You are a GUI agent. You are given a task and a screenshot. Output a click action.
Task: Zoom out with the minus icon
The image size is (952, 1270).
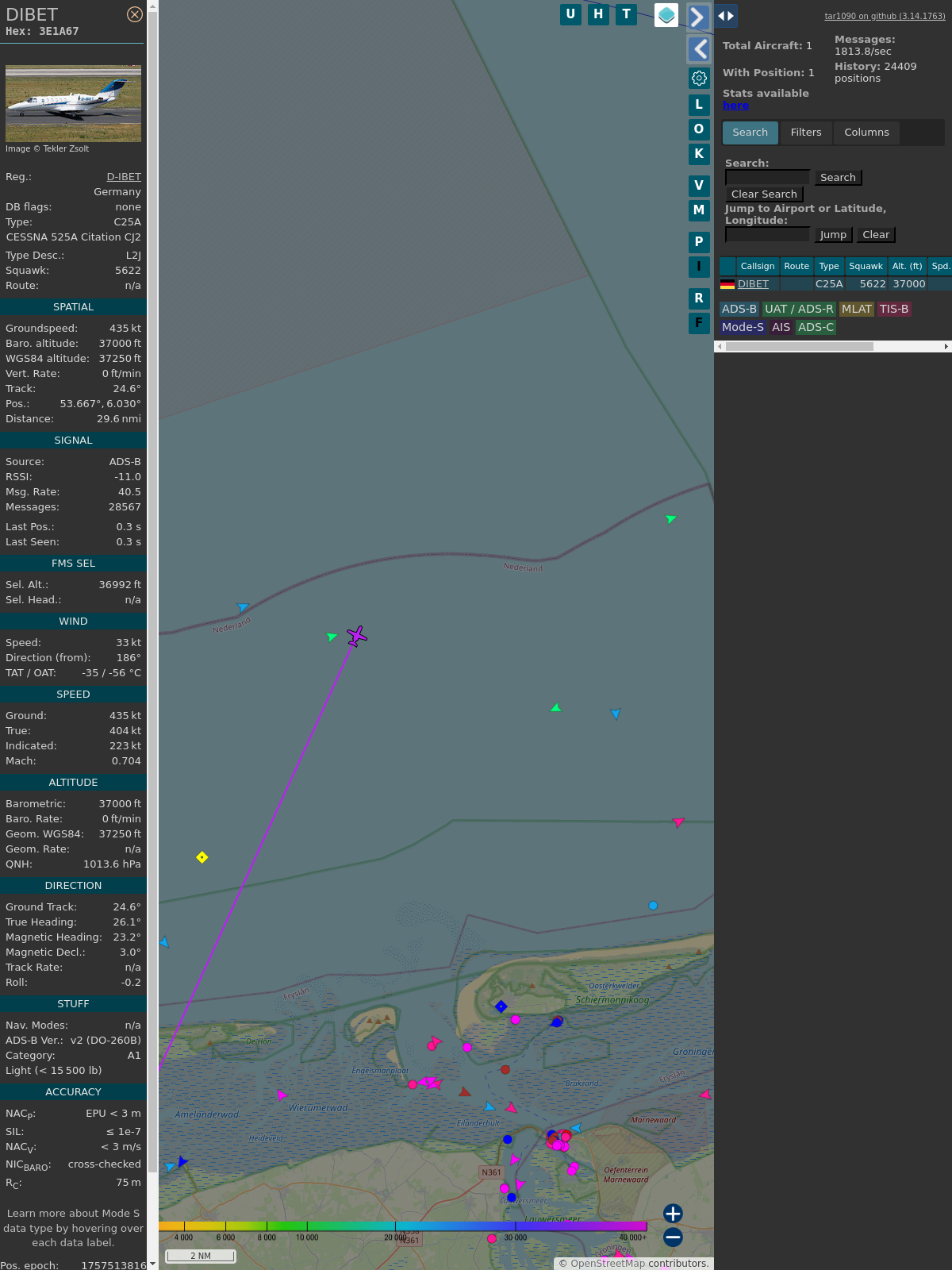point(673,1237)
